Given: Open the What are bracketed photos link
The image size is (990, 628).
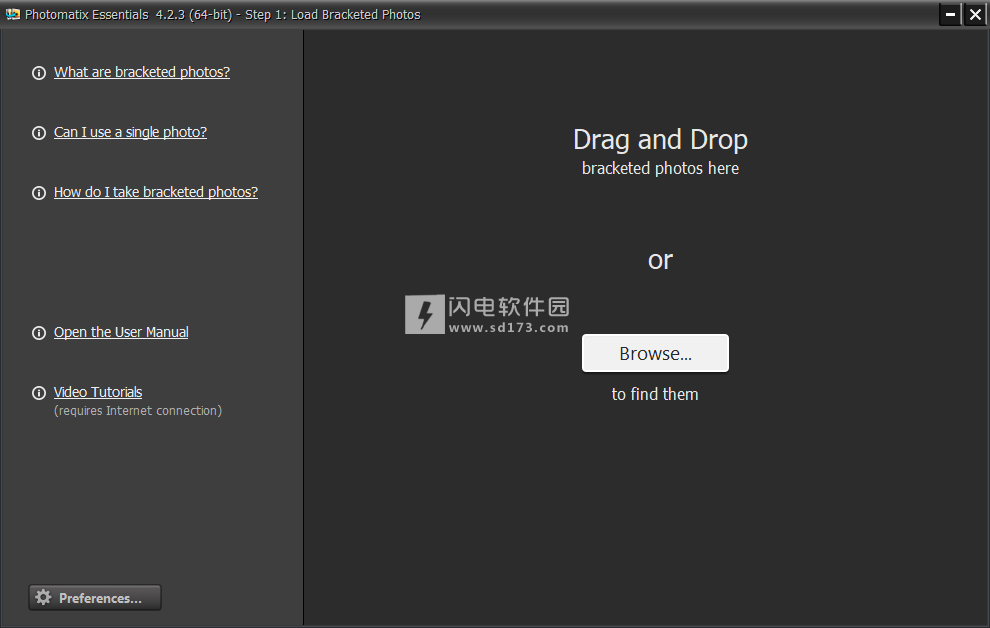Looking at the screenshot, I should click(141, 72).
